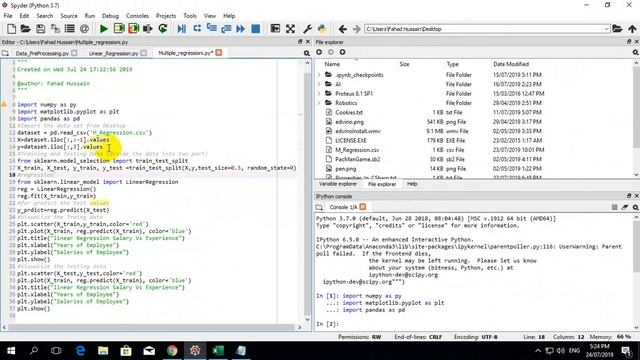Change to the parent directory
The width and height of the screenshot is (640, 360).
(x=632, y=29)
